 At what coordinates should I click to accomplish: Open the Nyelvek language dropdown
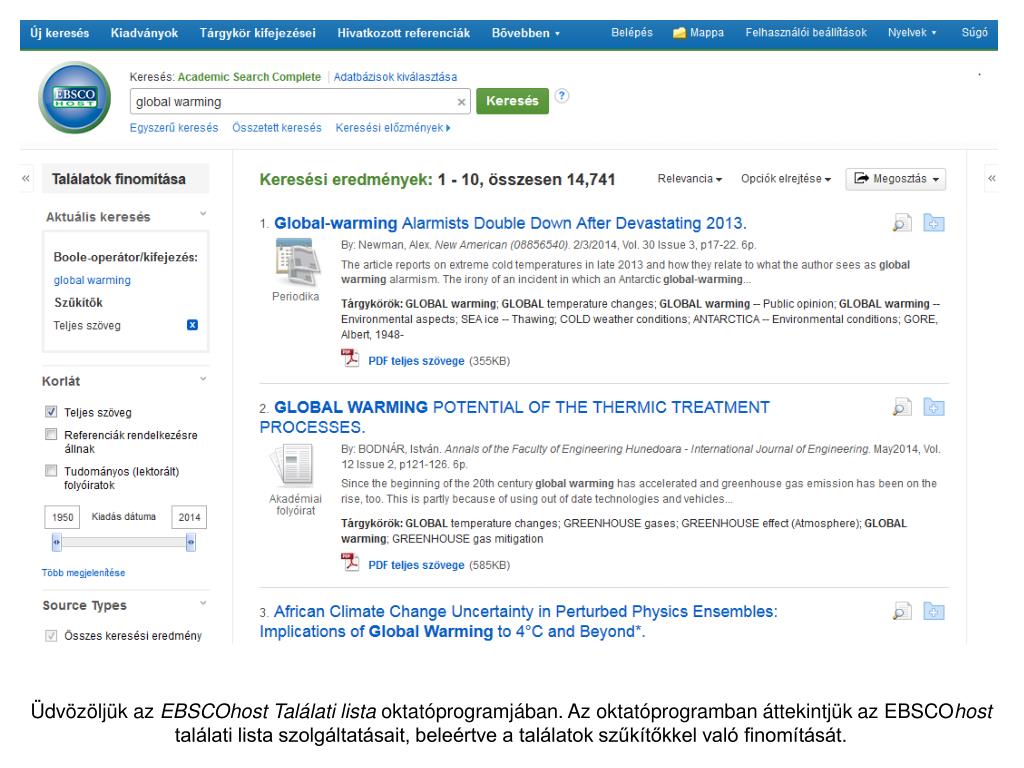(912, 33)
